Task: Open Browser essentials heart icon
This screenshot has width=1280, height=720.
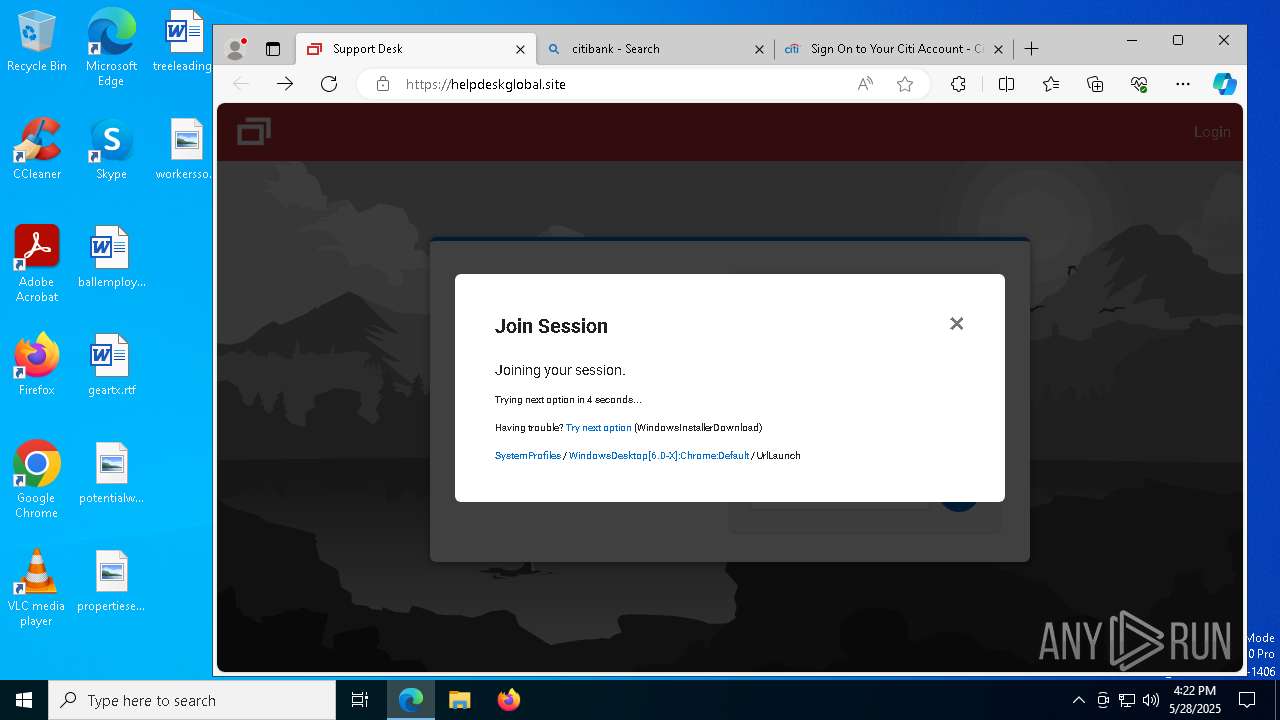Action: 1139,84
